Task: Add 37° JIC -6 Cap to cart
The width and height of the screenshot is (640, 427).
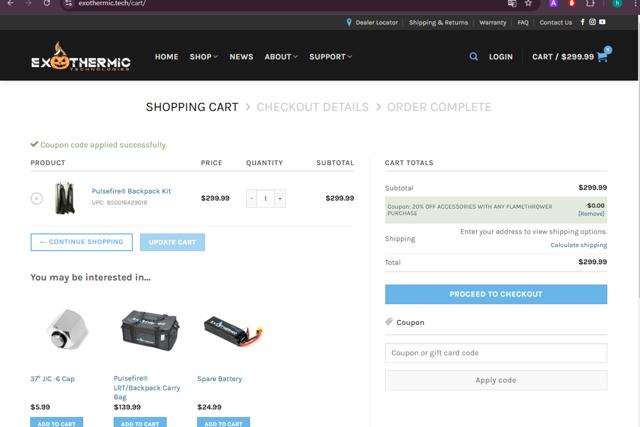Action: (x=56, y=422)
